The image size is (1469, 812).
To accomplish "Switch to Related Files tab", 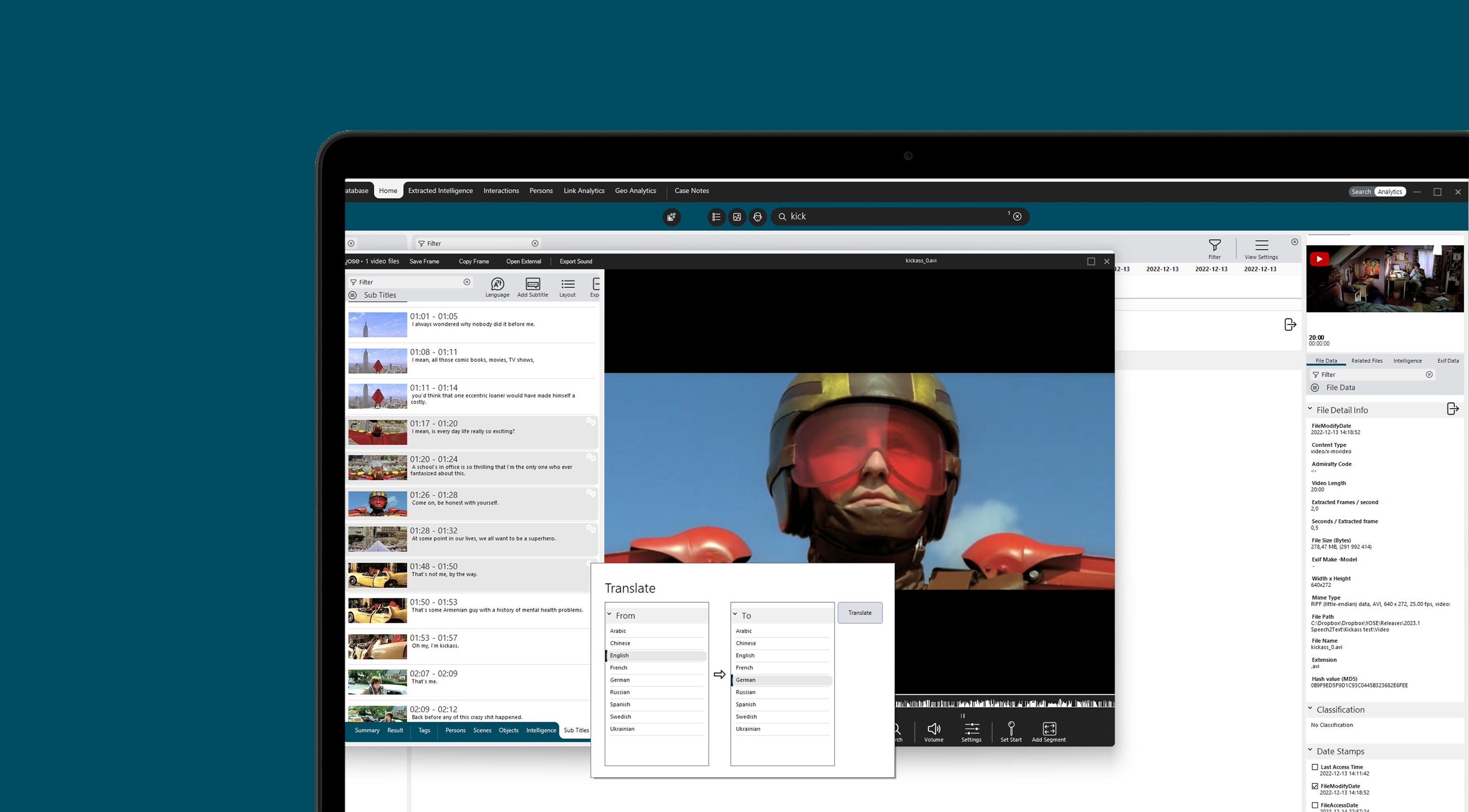I will coord(1366,360).
